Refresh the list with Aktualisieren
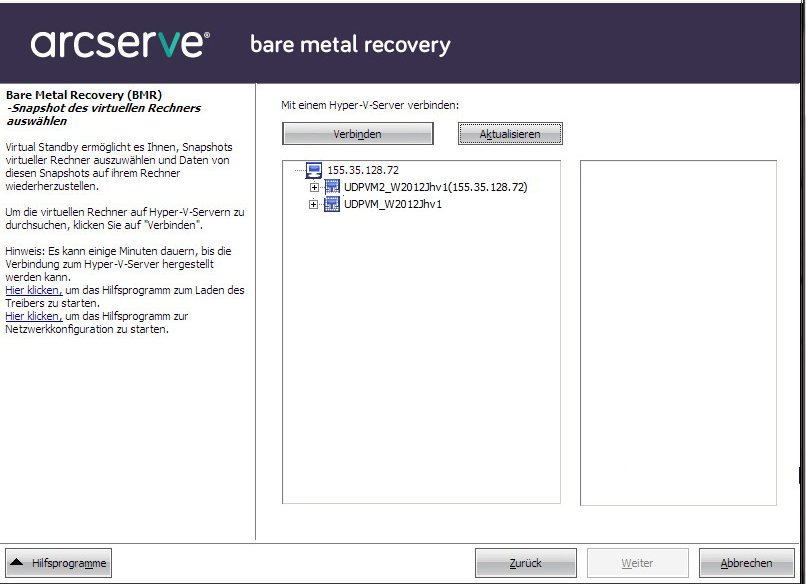Image resolution: width=806 pixels, height=584 pixels. point(510,134)
